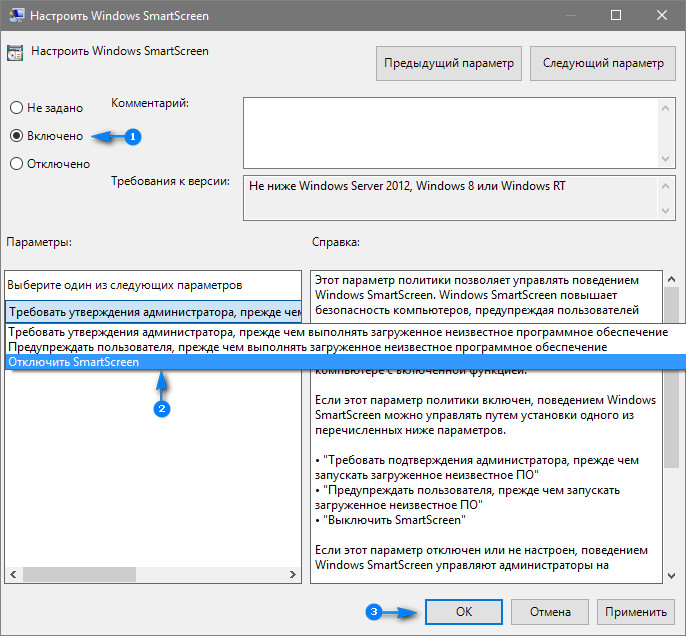Go to "Следующий параметр"
This screenshot has height=636, width=686.
pos(602,63)
